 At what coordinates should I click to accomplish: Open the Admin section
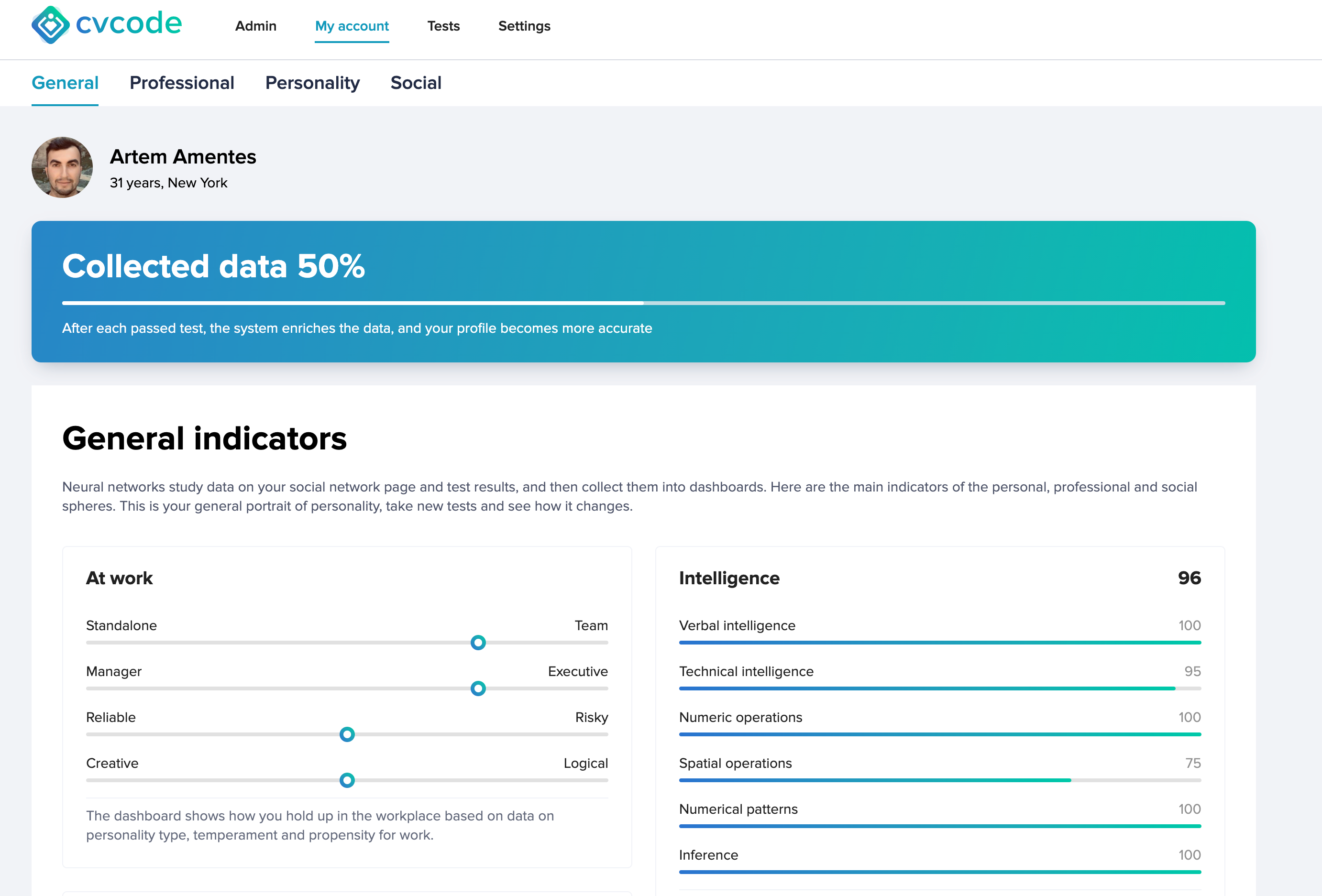pos(256,26)
